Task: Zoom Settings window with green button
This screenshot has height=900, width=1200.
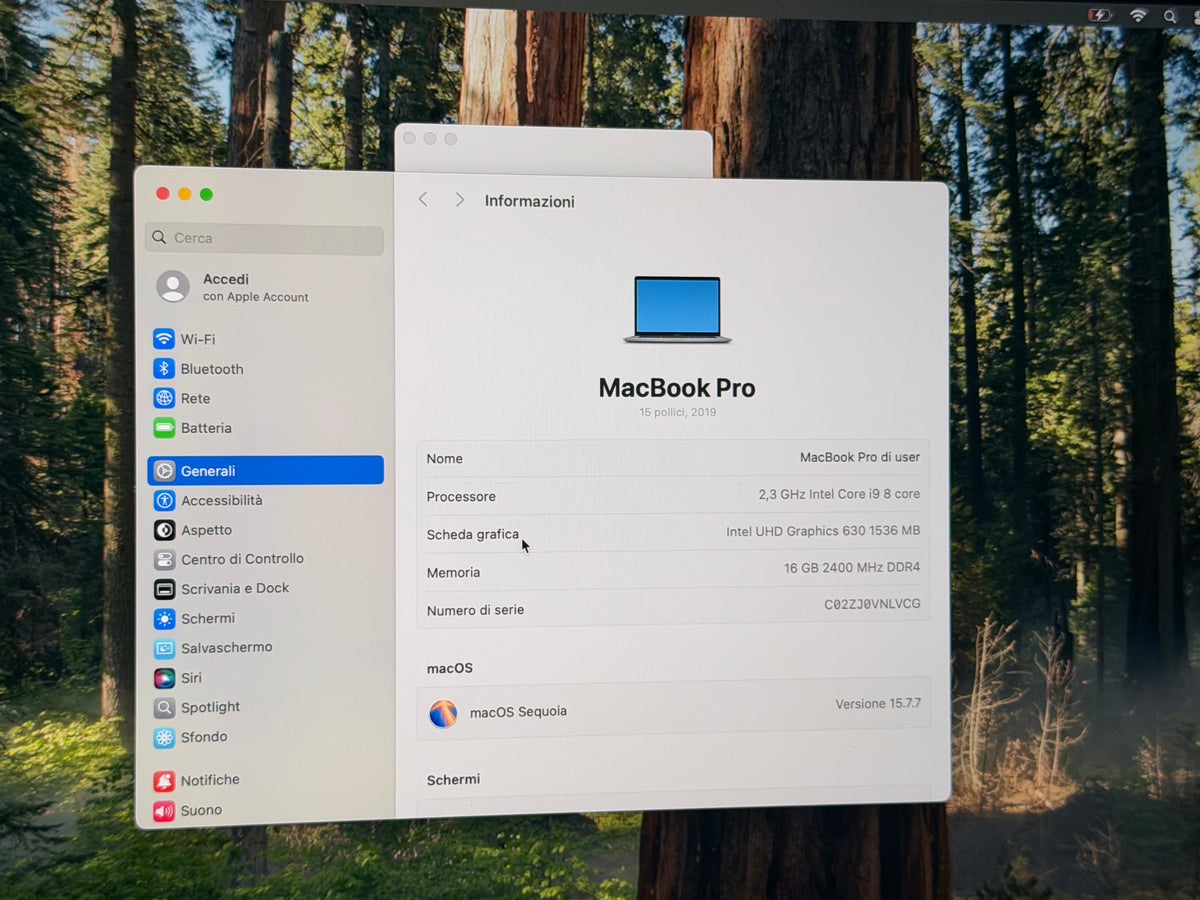Action: click(206, 194)
